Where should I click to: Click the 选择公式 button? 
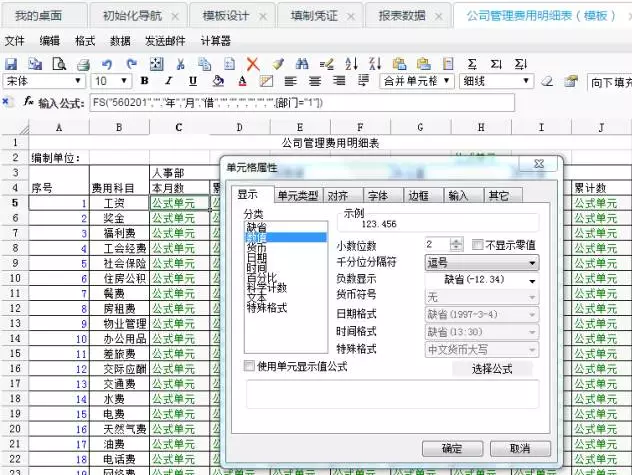pyautogui.click(x=492, y=368)
